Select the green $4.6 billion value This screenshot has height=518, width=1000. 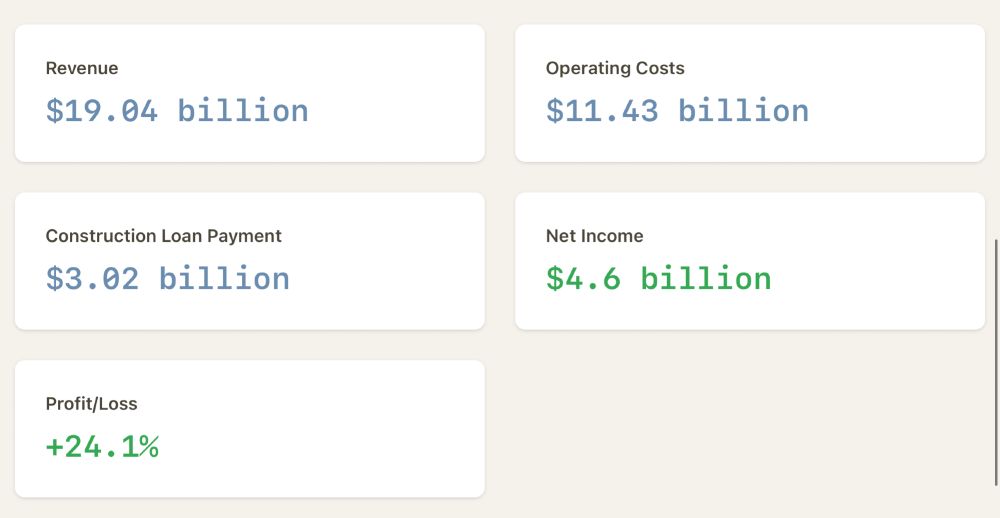click(658, 278)
